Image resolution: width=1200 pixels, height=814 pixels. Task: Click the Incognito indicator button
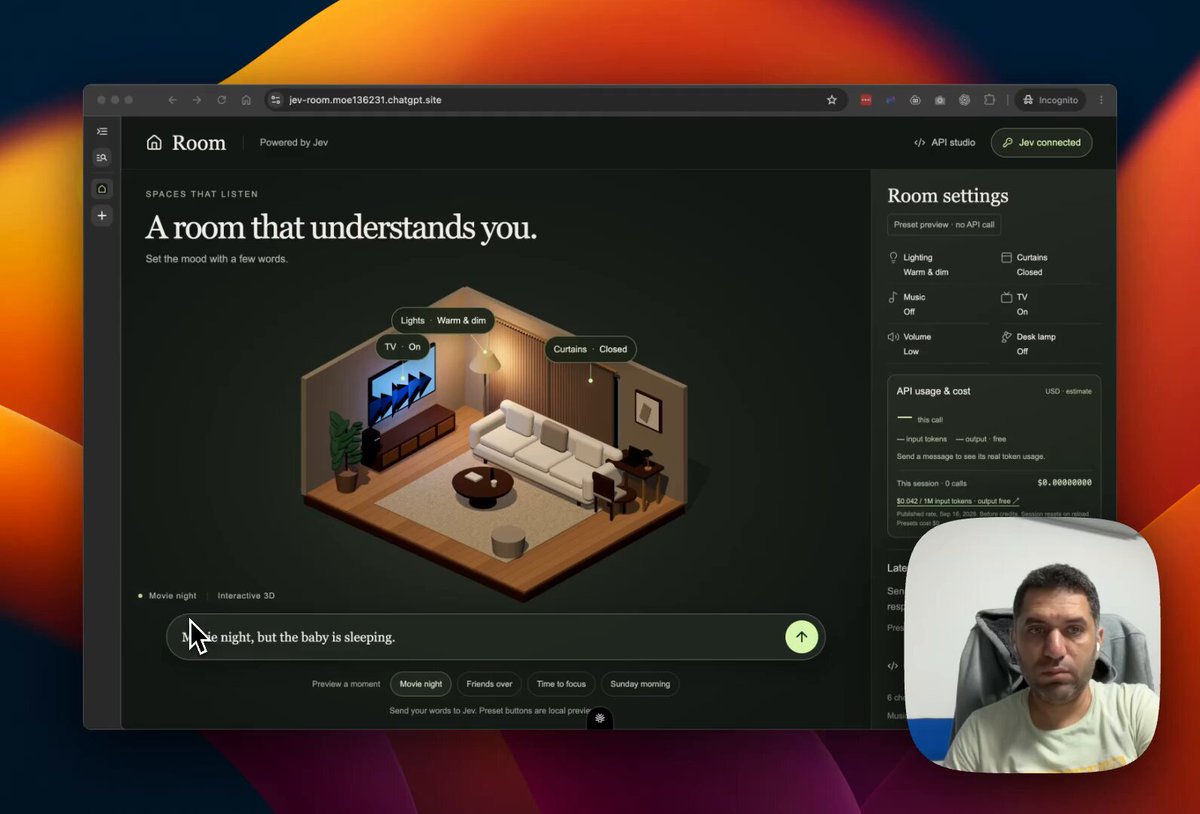(x=1050, y=100)
